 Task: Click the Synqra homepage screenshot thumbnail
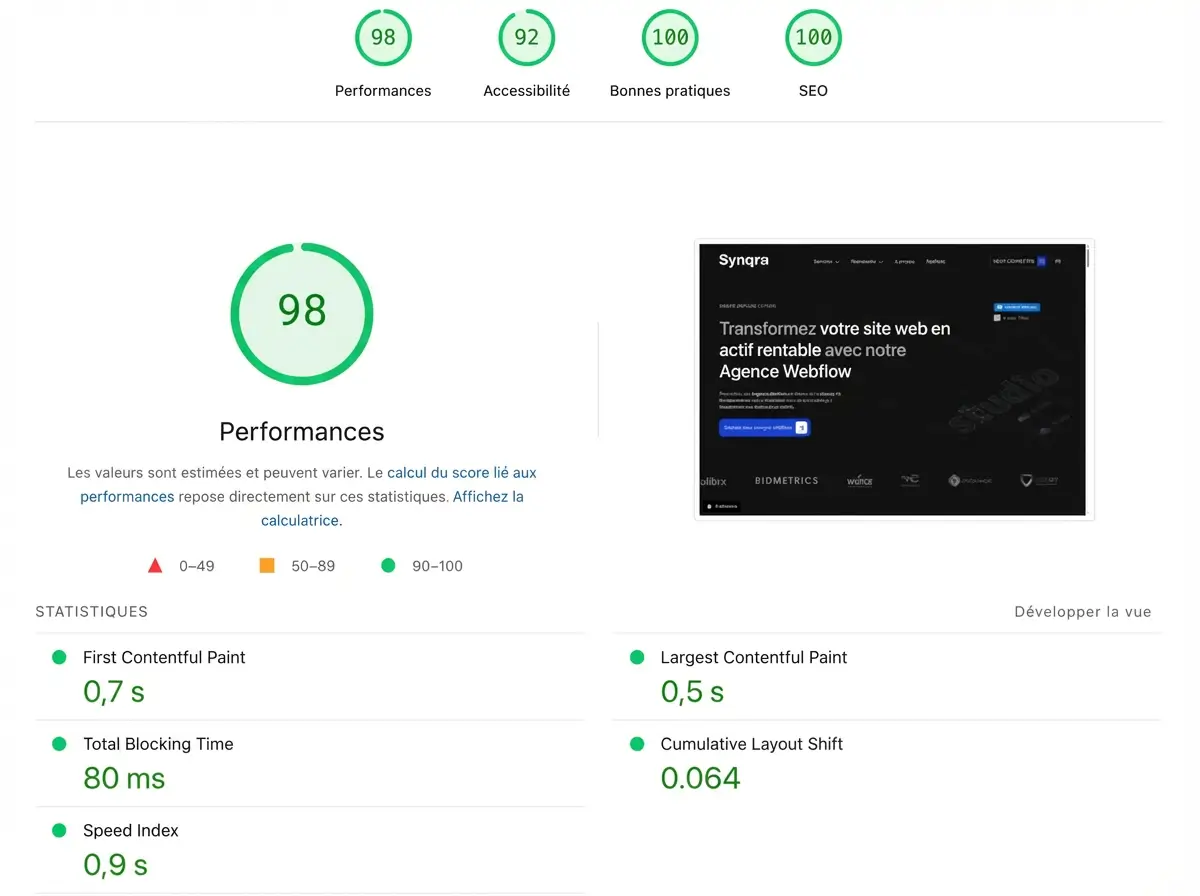pos(893,380)
